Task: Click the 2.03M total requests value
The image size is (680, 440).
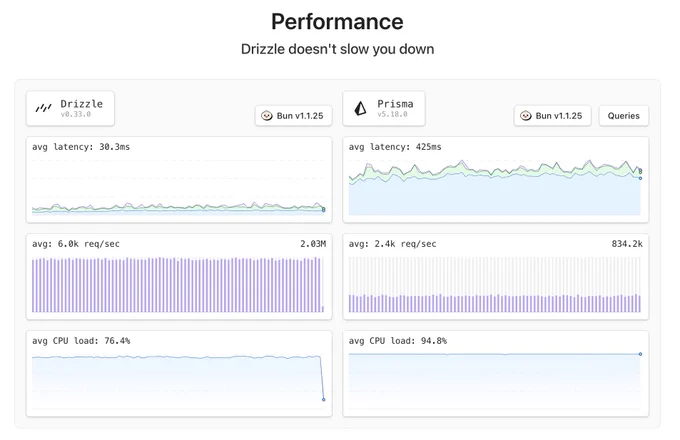Action: 313,244
